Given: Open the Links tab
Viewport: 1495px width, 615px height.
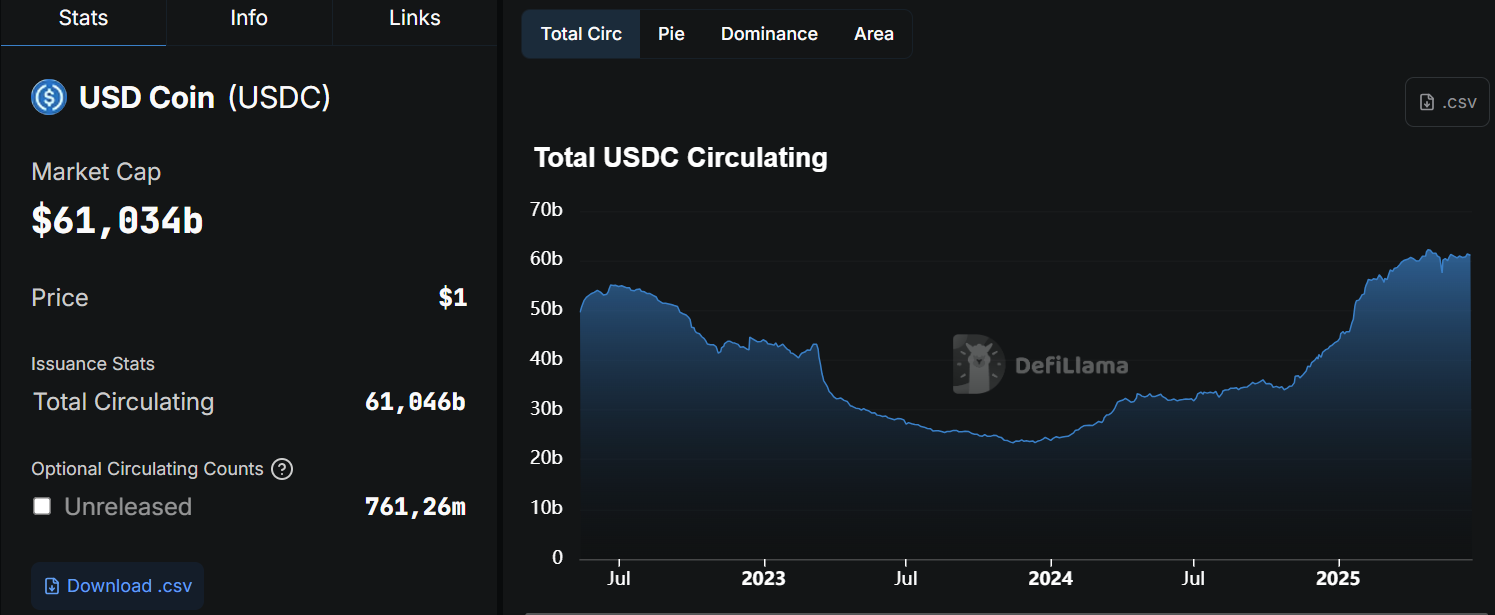Looking at the screenshot, I should click(x=414, y=19).
